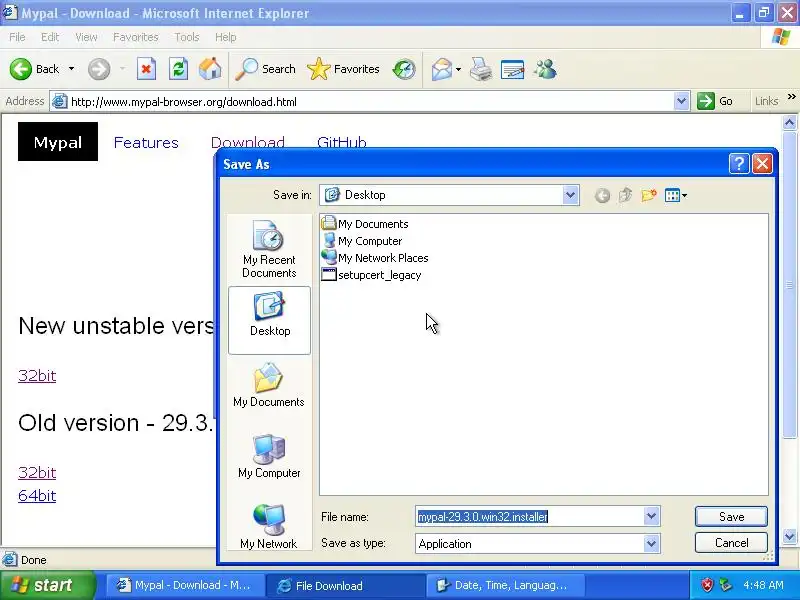Click the Start button
This screenshot has width=800, height=600.
pos(47,585)
